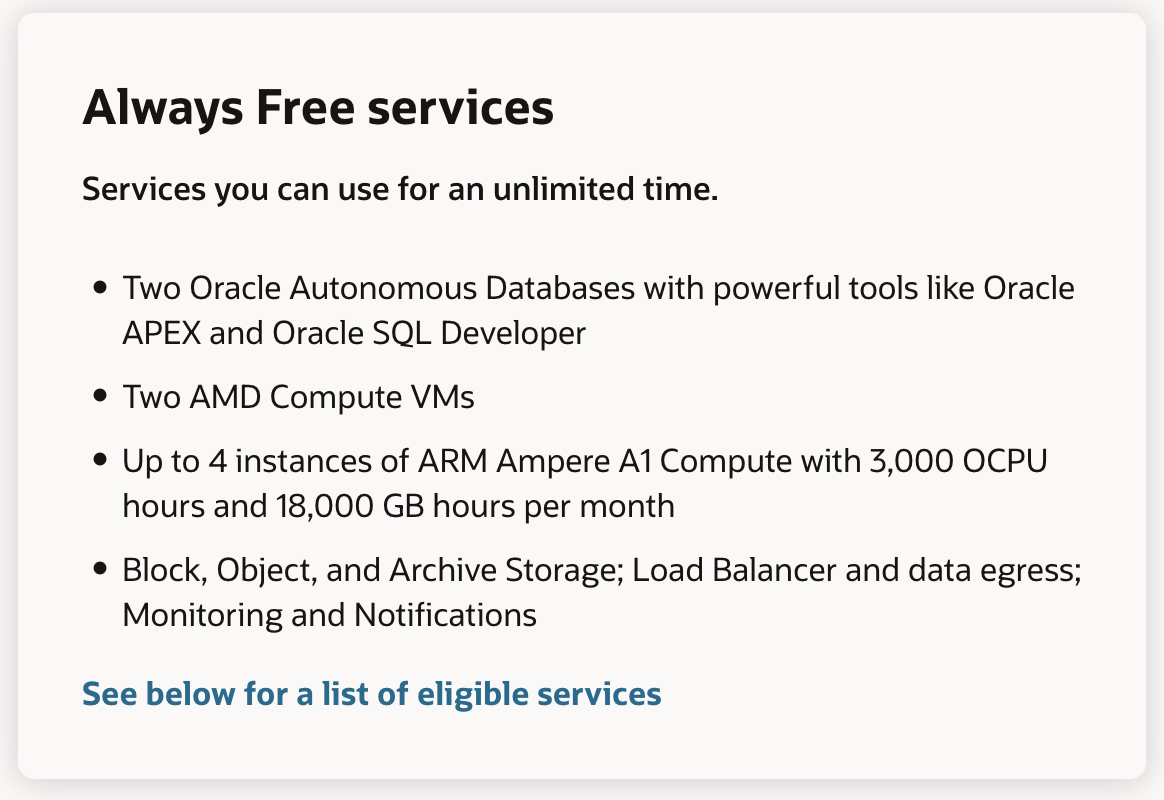Viewport: 1164px width, 800px height.
Task: Click the "3,000 OCPU" text
Action: tap(976, 461)
